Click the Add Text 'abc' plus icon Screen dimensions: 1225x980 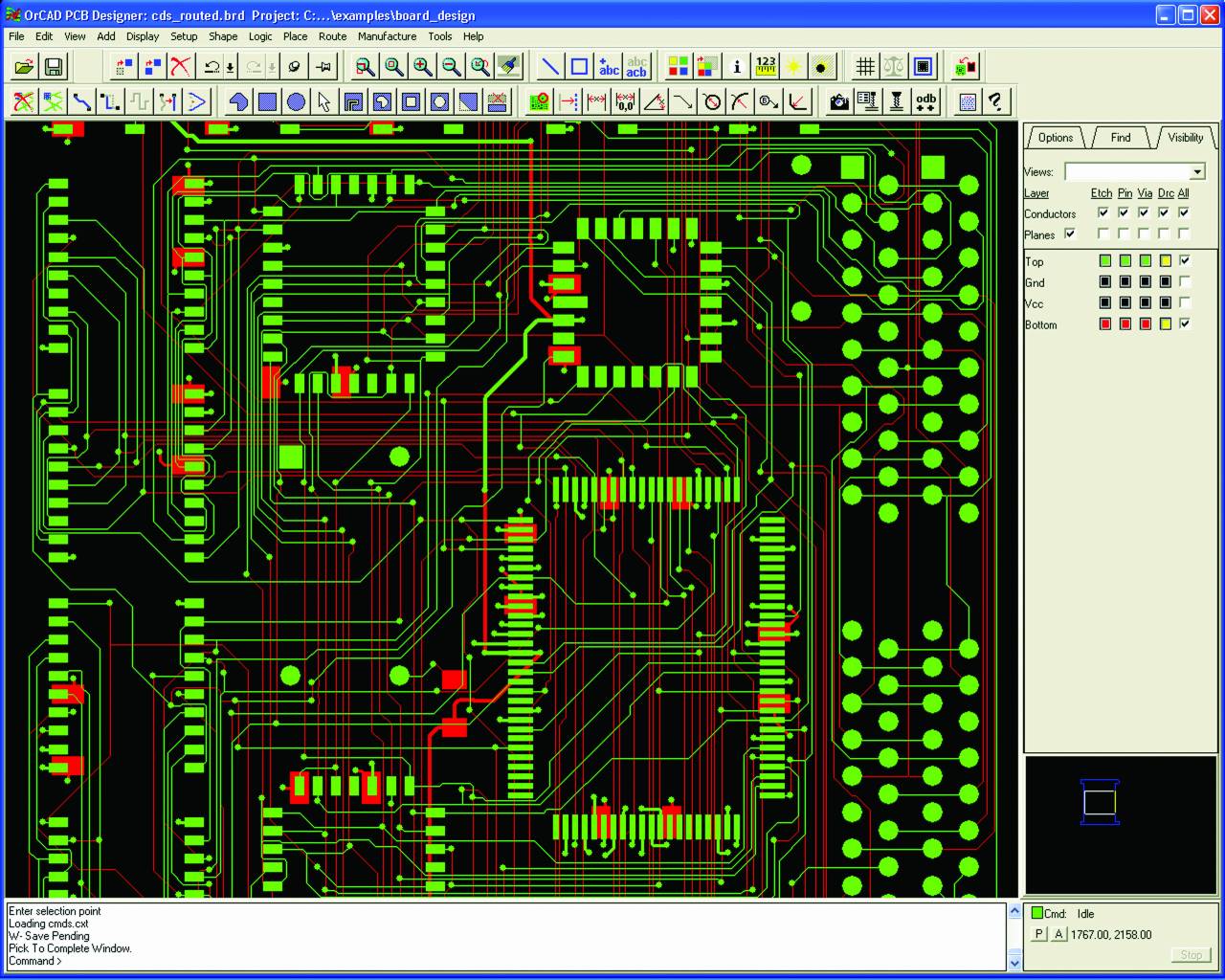point(609,66)
